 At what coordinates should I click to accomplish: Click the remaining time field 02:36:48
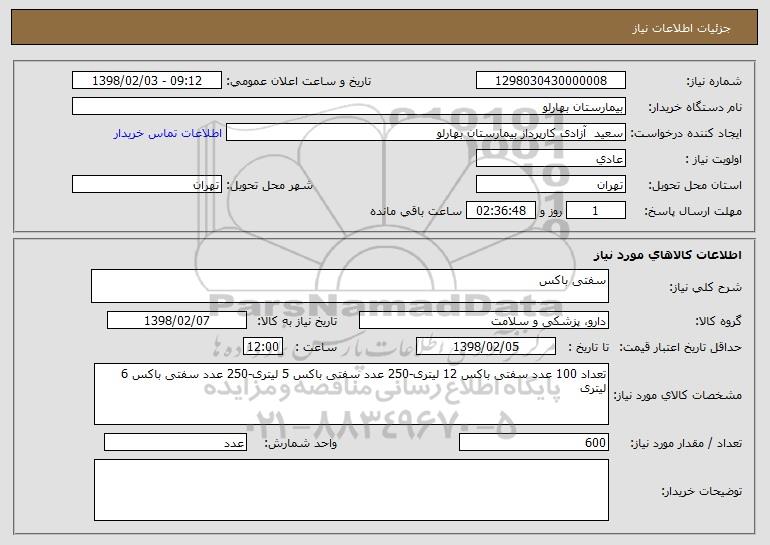click(x=500, y=211)
